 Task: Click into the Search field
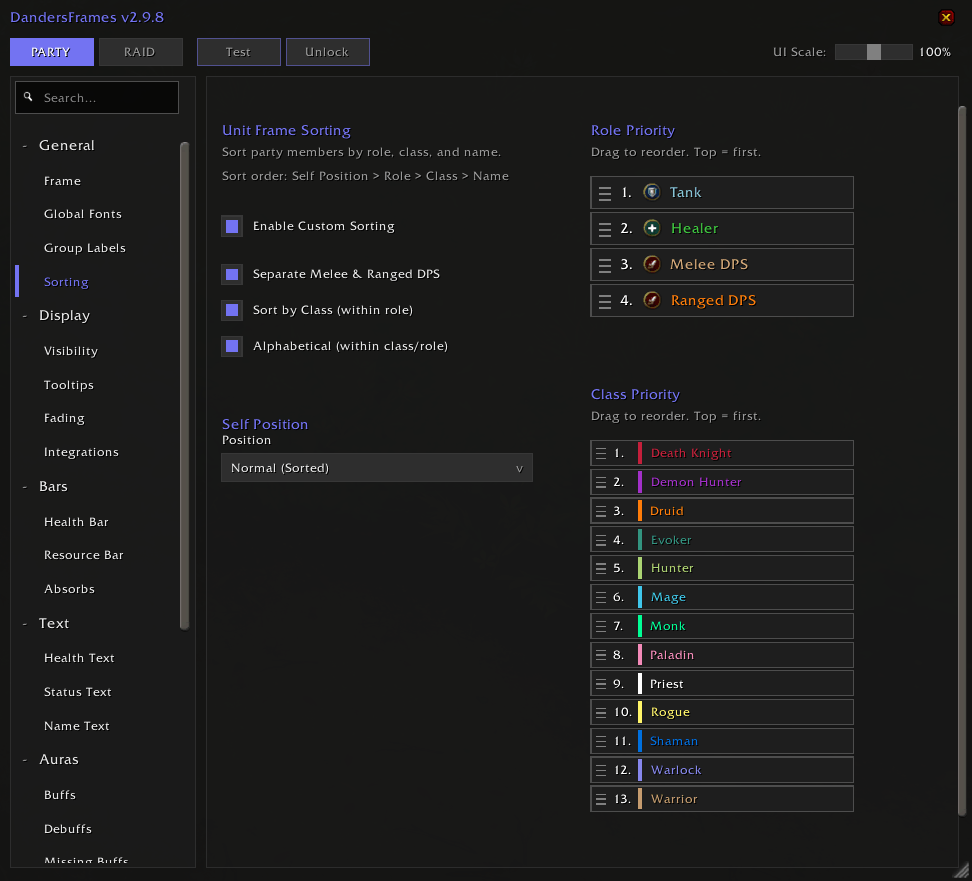(97, 97)
